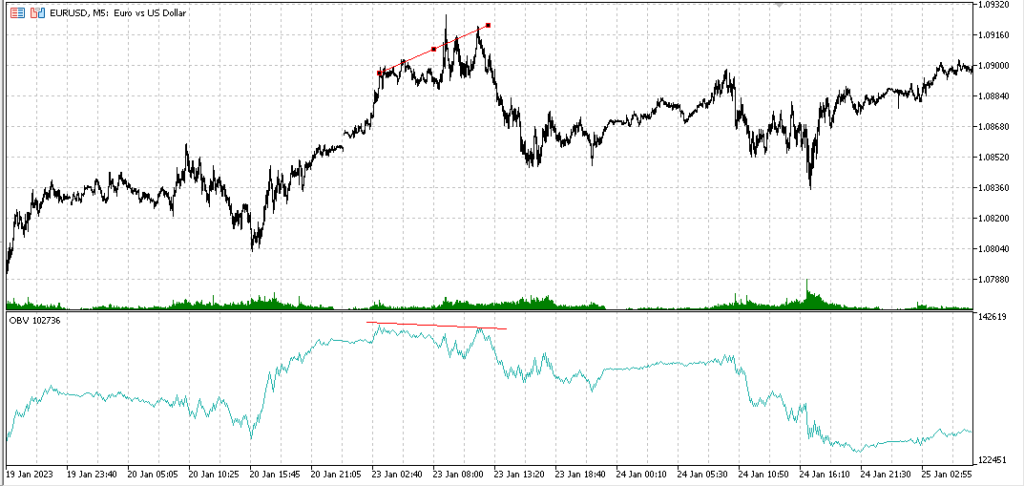Click the tallest green volume bar spike
The height and width of the screenshot is (486, 1024).
click(807, 293)
